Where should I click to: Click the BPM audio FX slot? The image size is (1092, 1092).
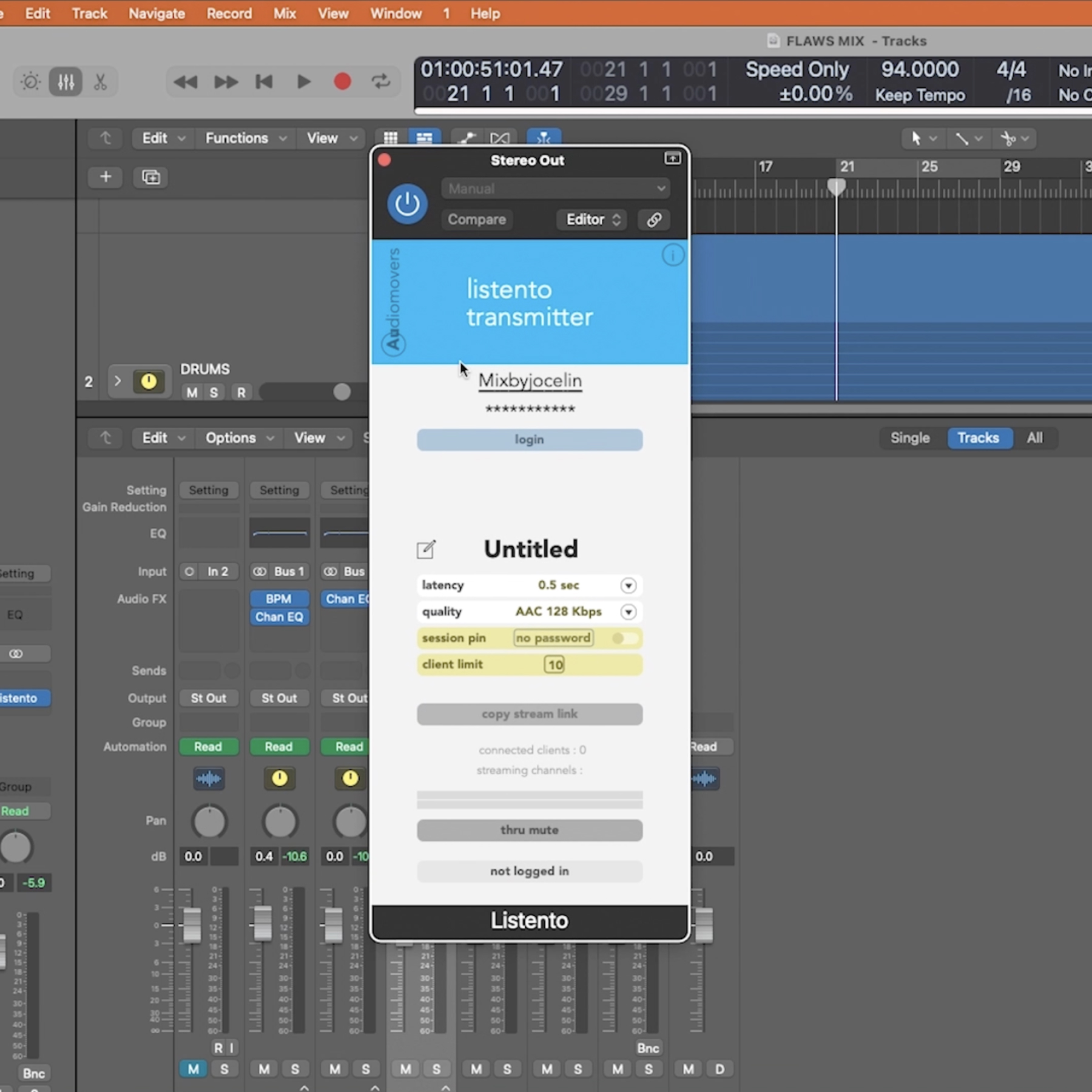point(279,599)
